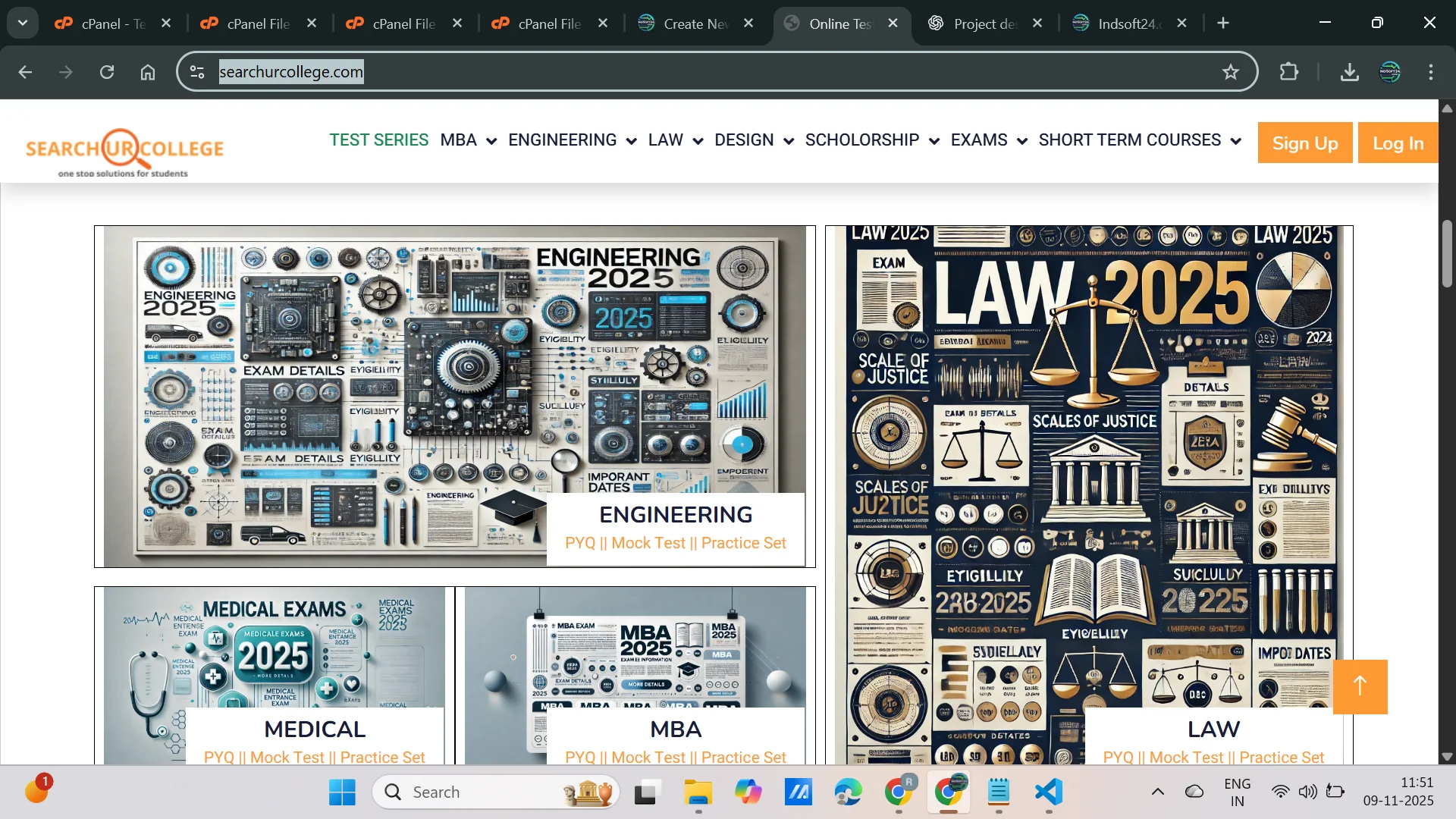The image size is (1456, 819).
Task: Open the browser home page
Action: tap(148, 72)
